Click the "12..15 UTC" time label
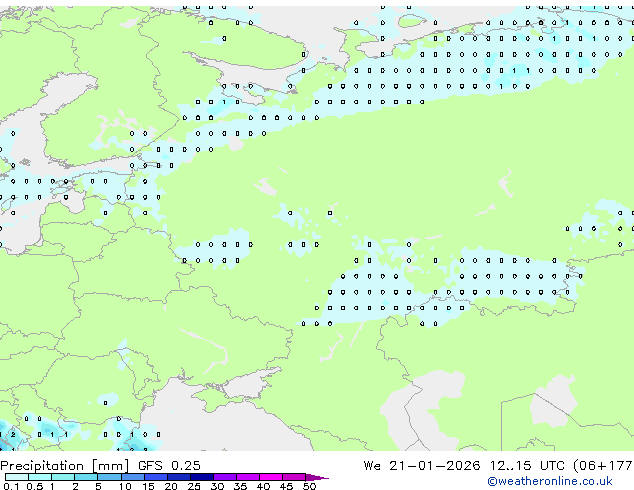This screenshot has height=490, width=634. pyautogui.click(x=527, y=466)
